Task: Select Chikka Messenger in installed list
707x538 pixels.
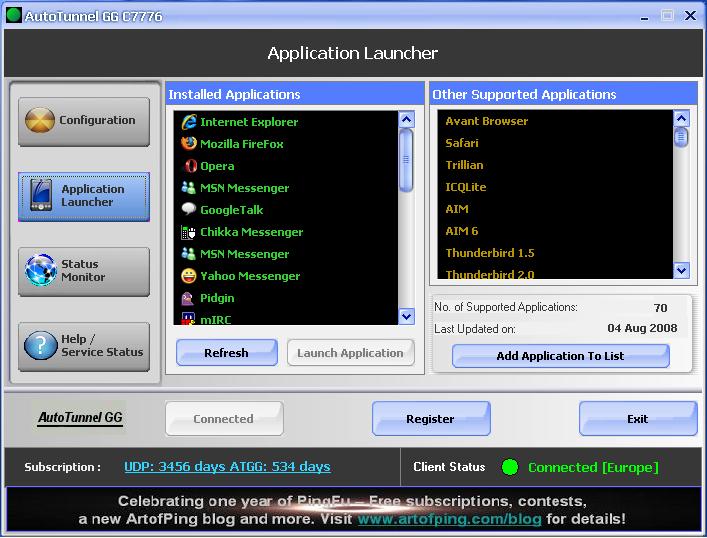Action: pos(286,232)
